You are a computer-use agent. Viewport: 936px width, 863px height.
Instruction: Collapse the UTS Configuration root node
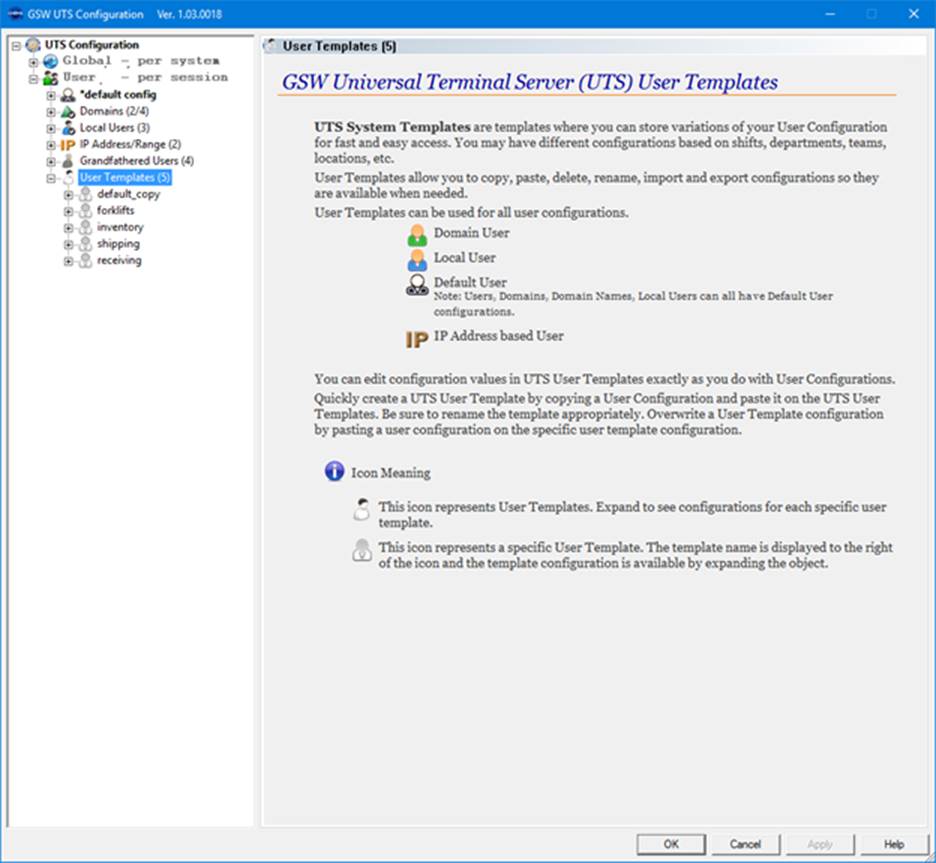click(17, 45)
